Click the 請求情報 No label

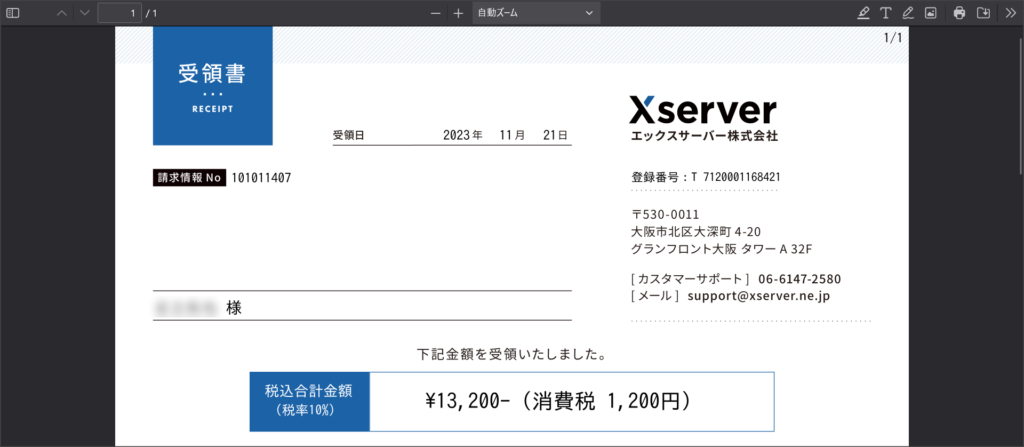(x=189, y=178)
